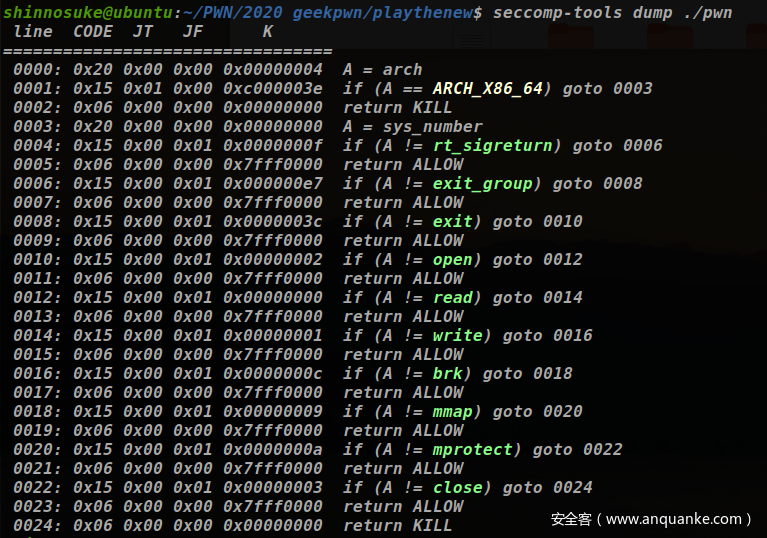This screenshot has height=538, width=767.
Task: Click 'return ALLOW' on line 0007
Action: [x=403, y=203]
